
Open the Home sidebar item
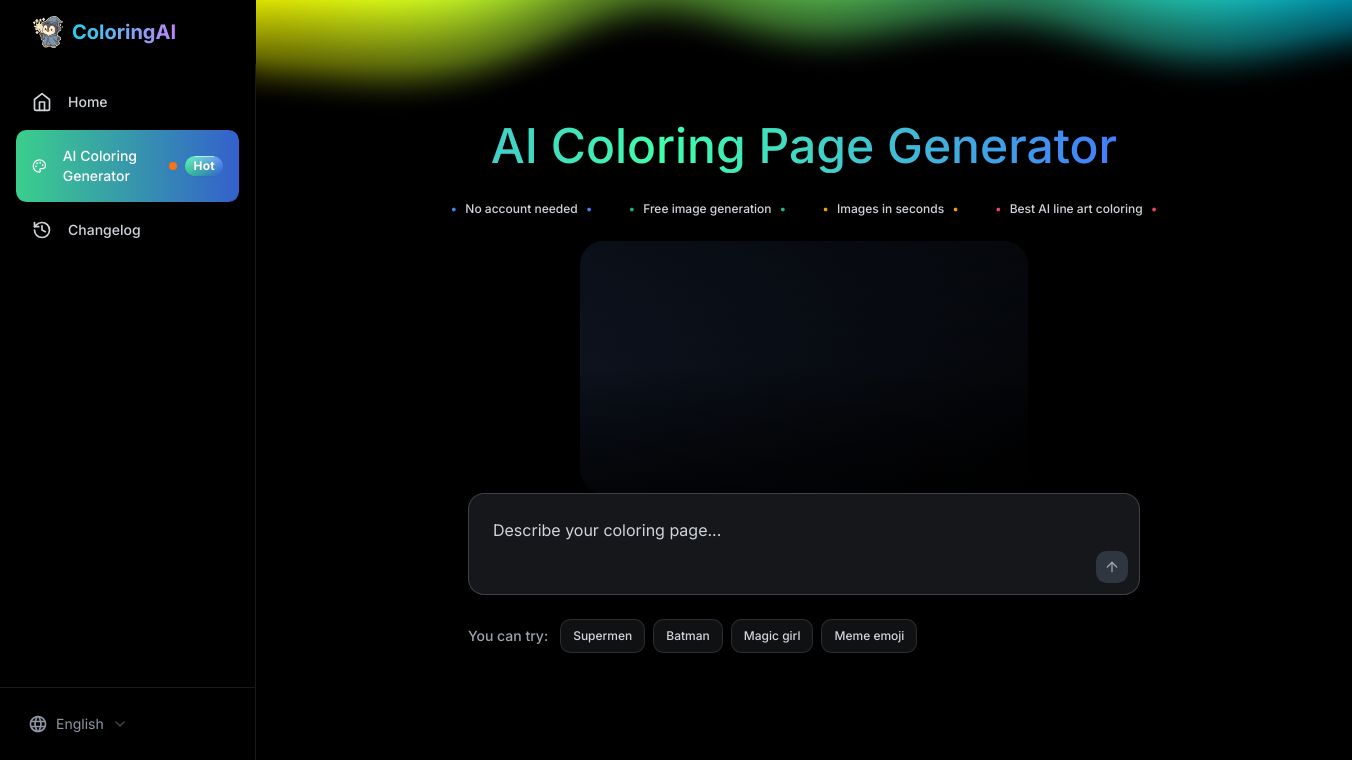click(127, 102)
